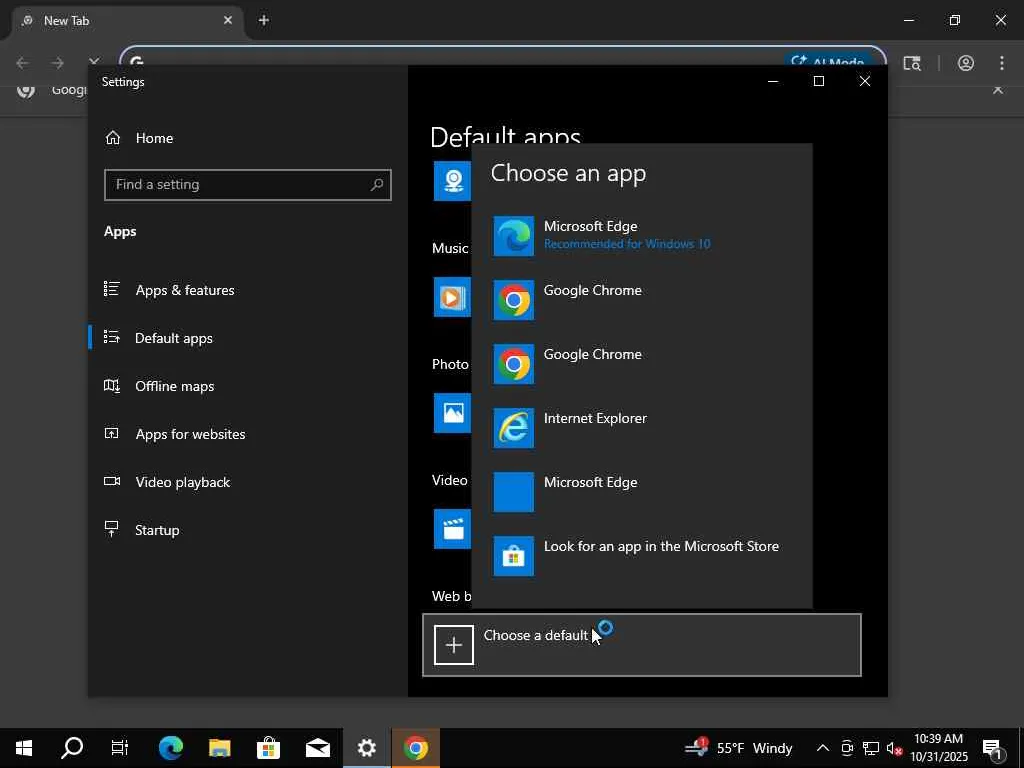Close the New Tab tab in Chrome
This screenshot has width=1024, height=768.
228,20
